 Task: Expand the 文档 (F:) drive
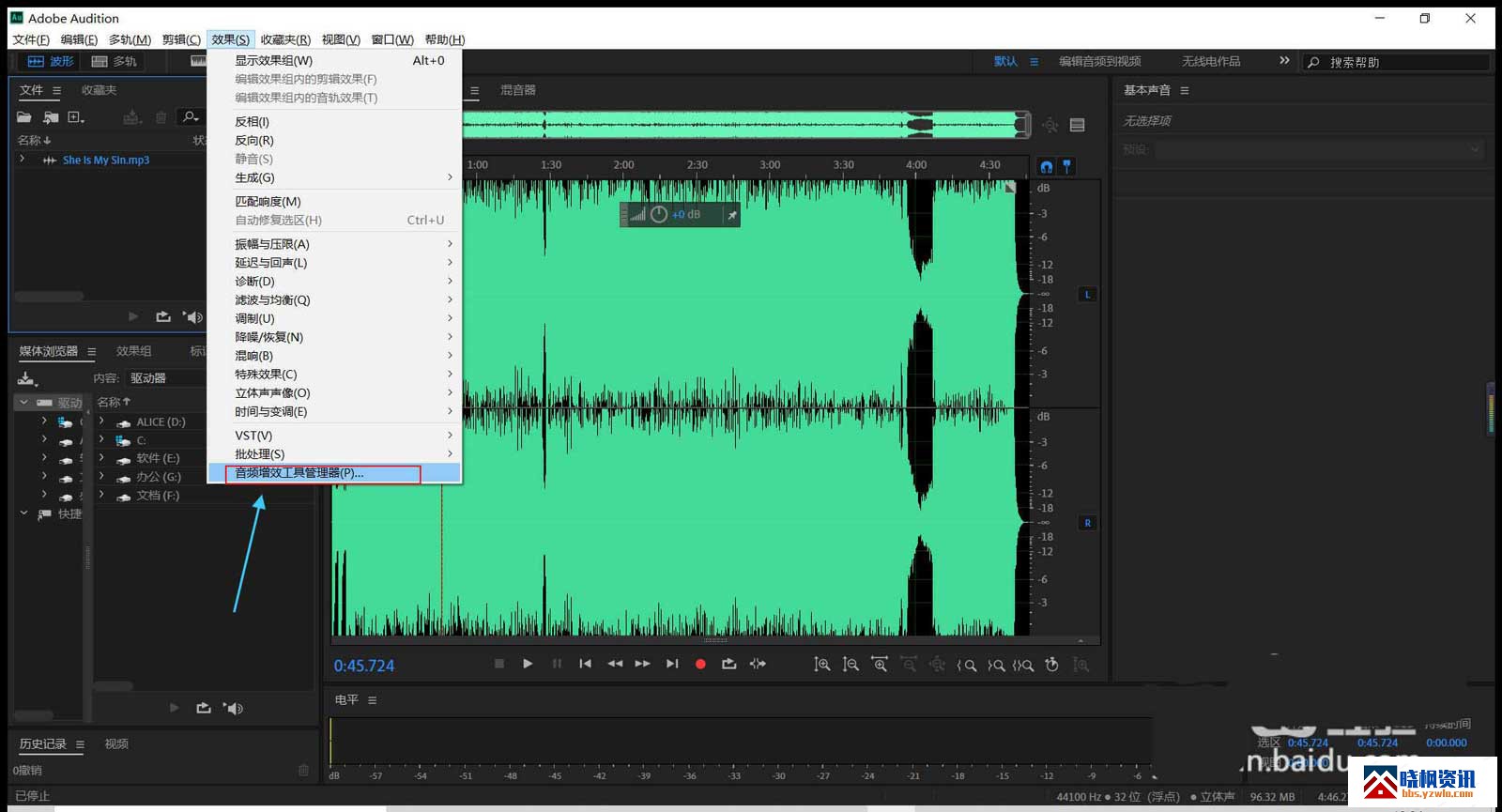(x=101, y=495)
